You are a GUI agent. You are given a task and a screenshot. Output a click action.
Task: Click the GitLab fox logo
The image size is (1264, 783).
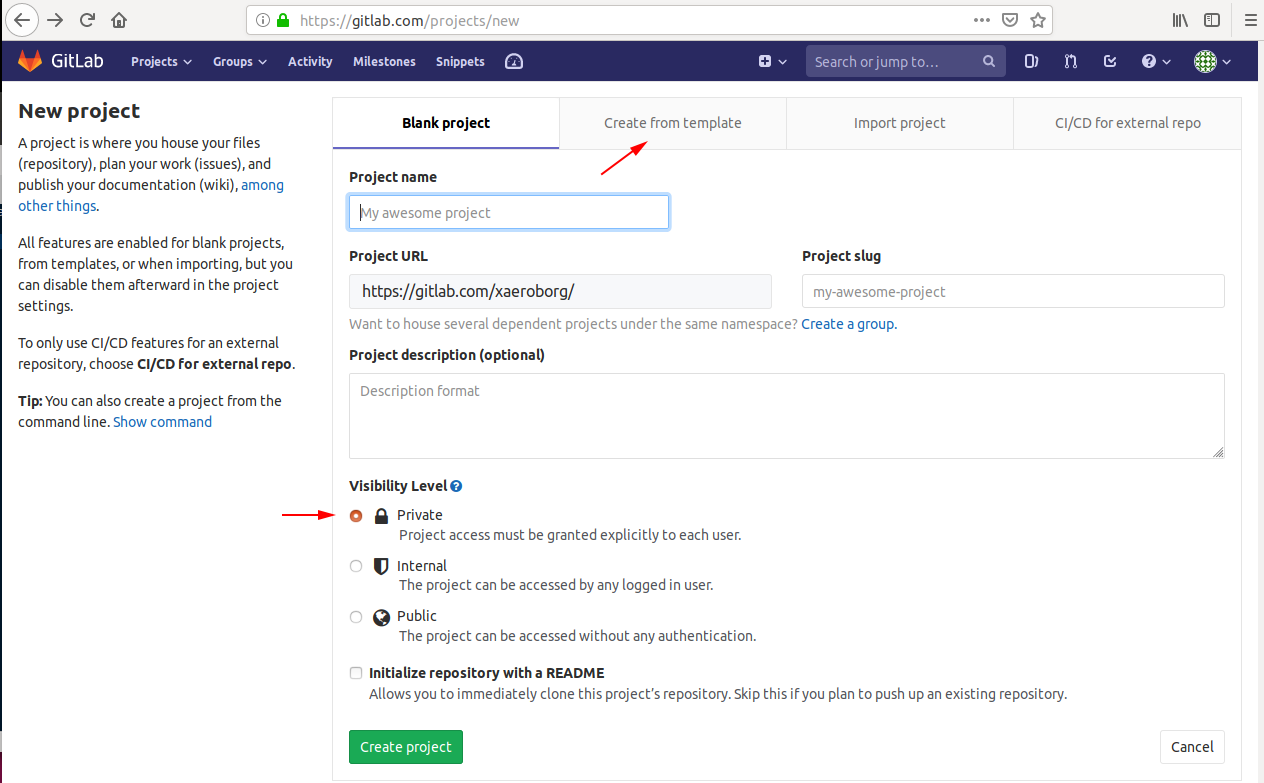pyautogui.click(x=30, y=61)
